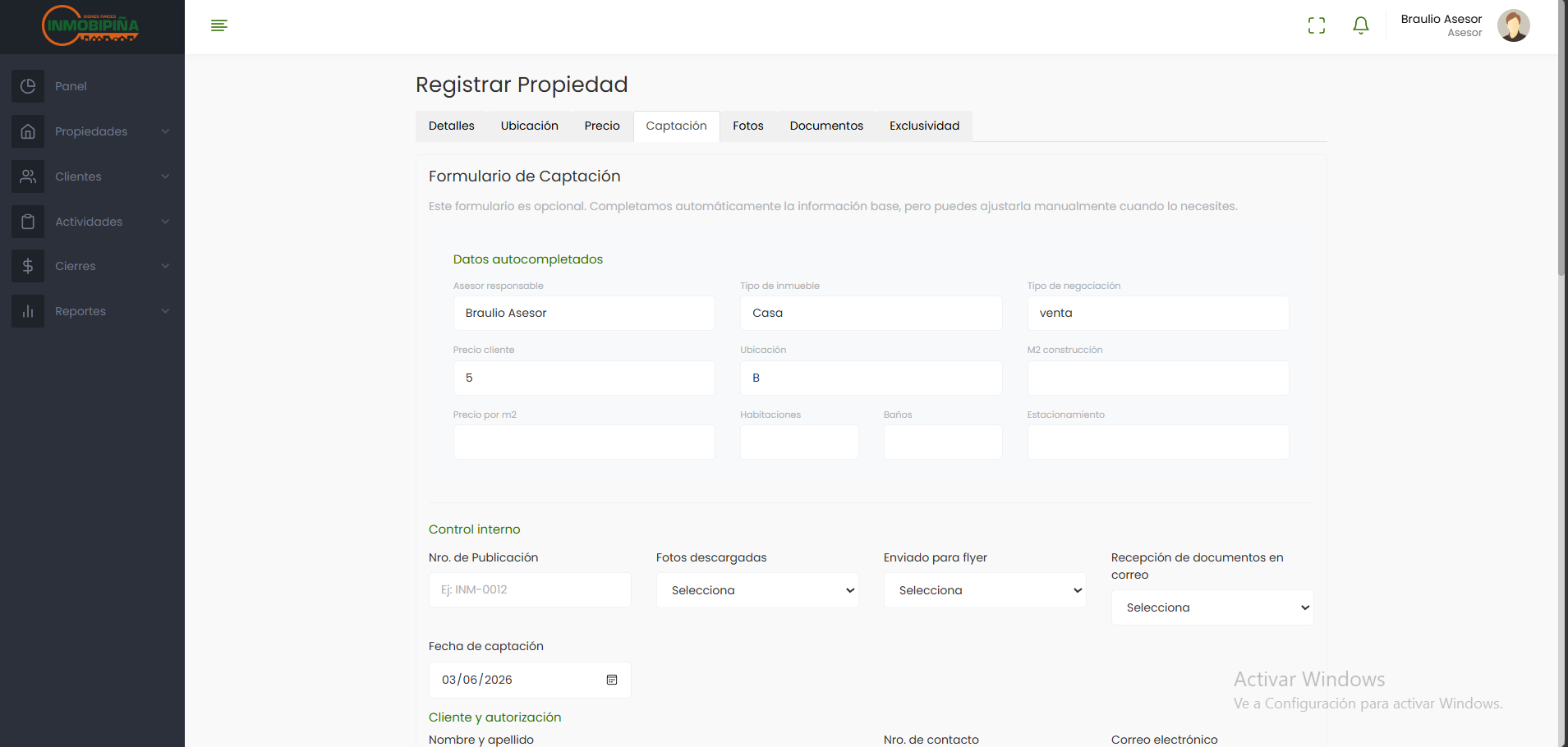1568x747 pixels.
Task: Focus the Estacionamiento field
Action: 1158,442
